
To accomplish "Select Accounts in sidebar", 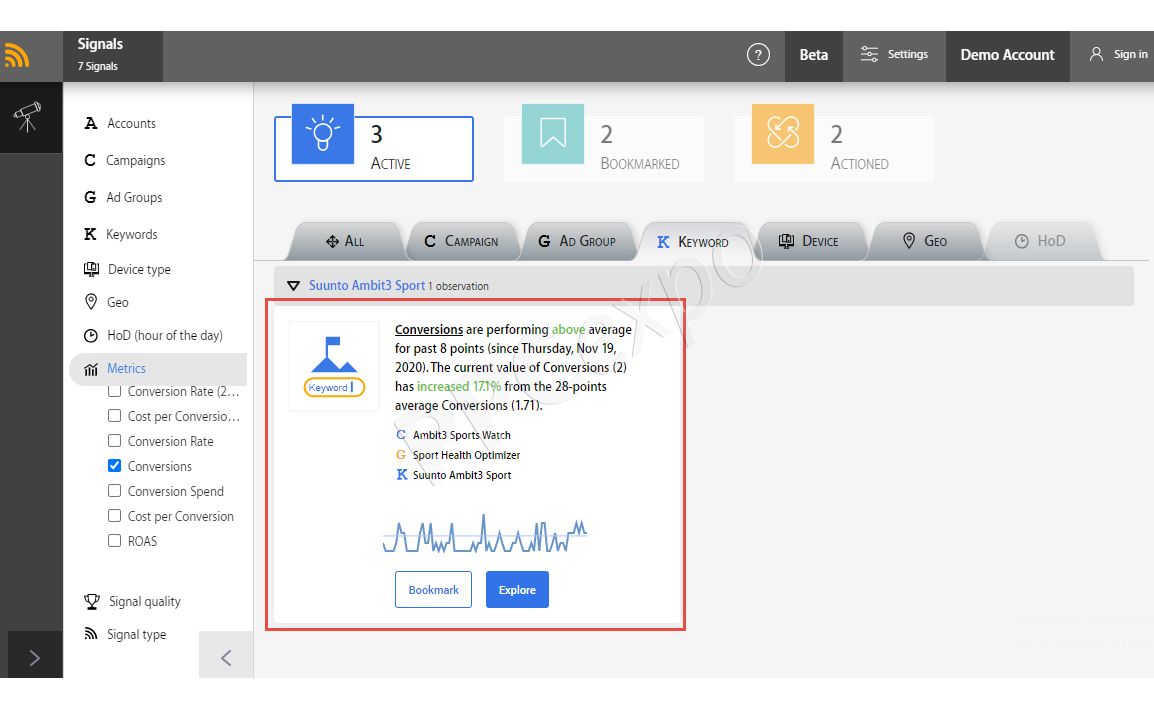I will 121,123.
